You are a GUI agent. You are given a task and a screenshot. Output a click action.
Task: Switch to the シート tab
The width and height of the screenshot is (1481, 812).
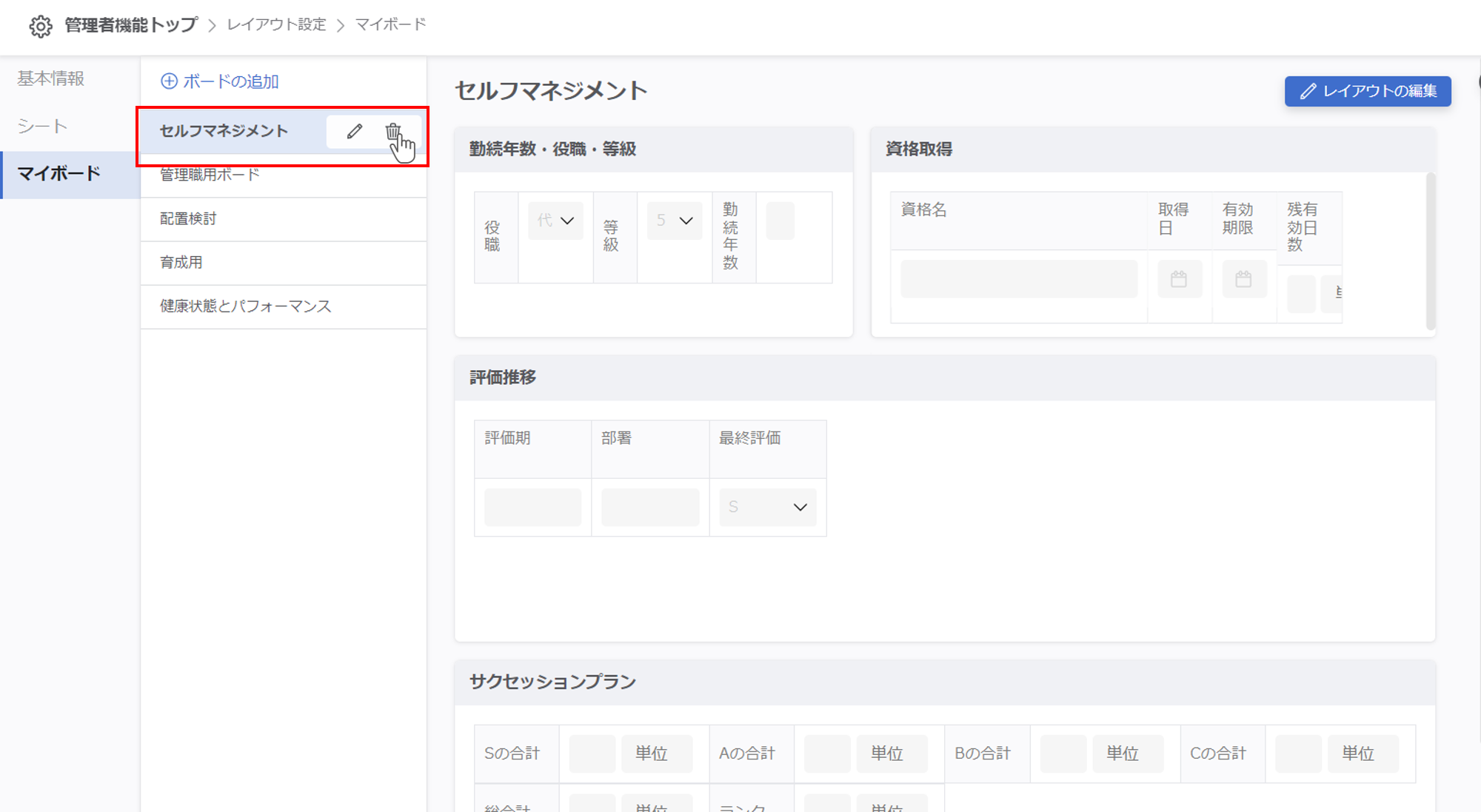[42, 127]
